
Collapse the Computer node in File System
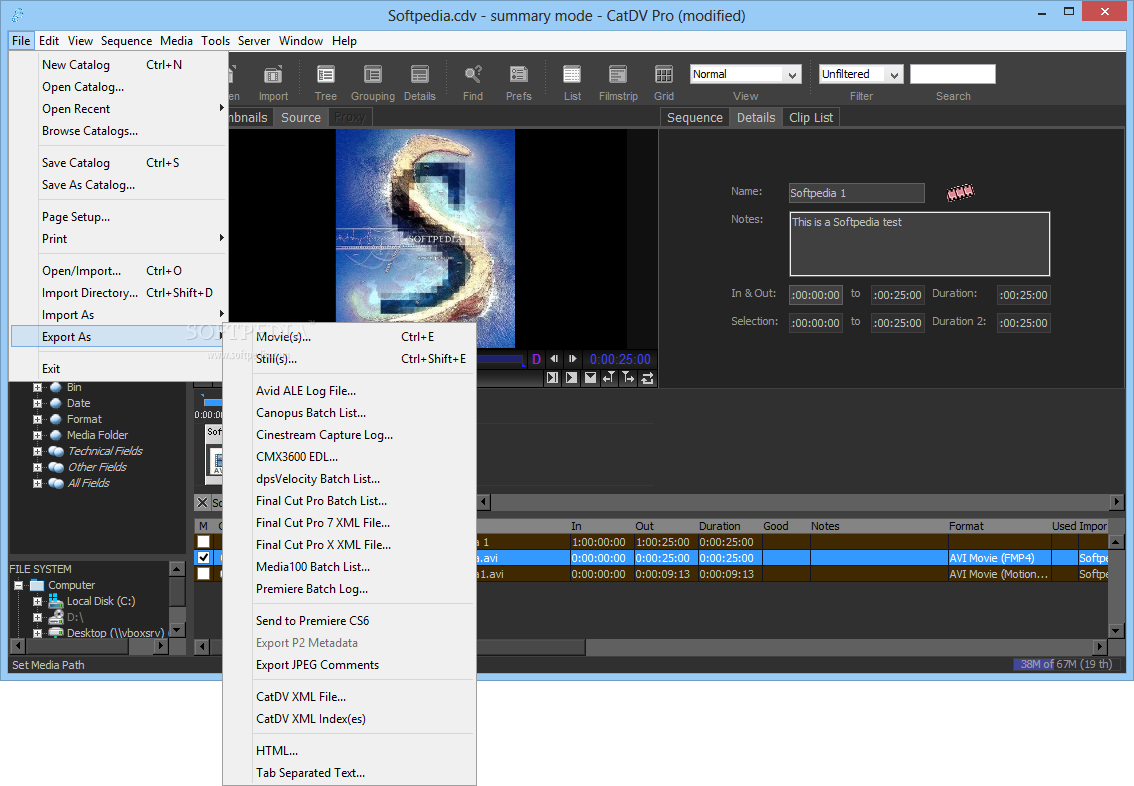point(19,585)
